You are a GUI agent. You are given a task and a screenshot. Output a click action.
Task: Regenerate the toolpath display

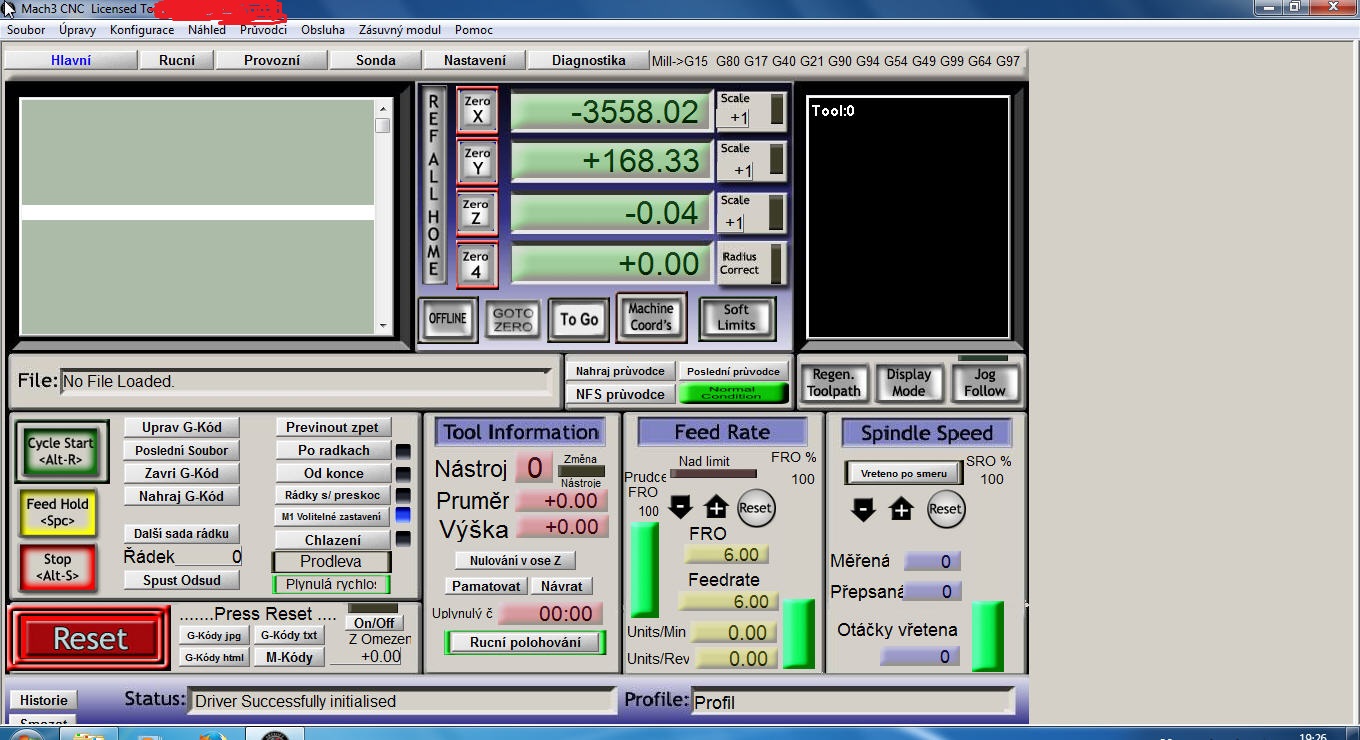pos(834,383)
